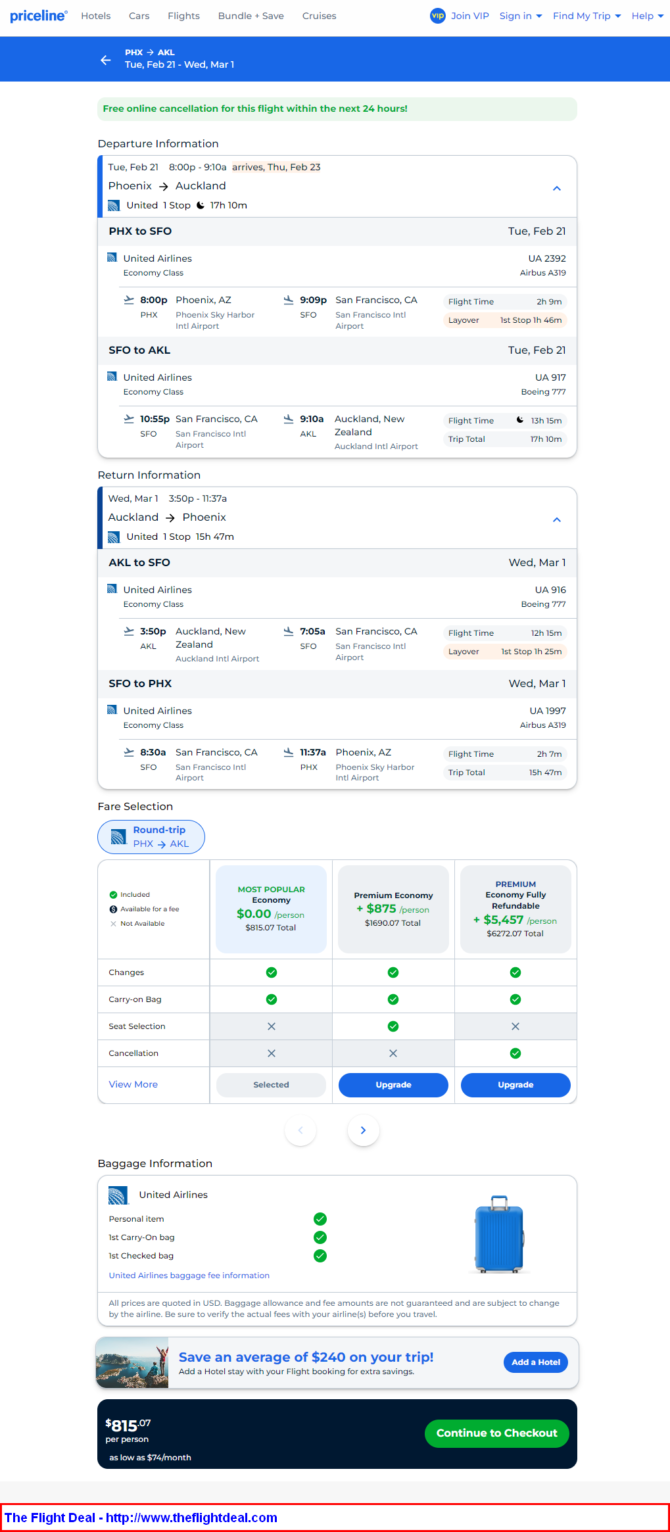
Task: Open the Cars tab
Action: point(139,16)
